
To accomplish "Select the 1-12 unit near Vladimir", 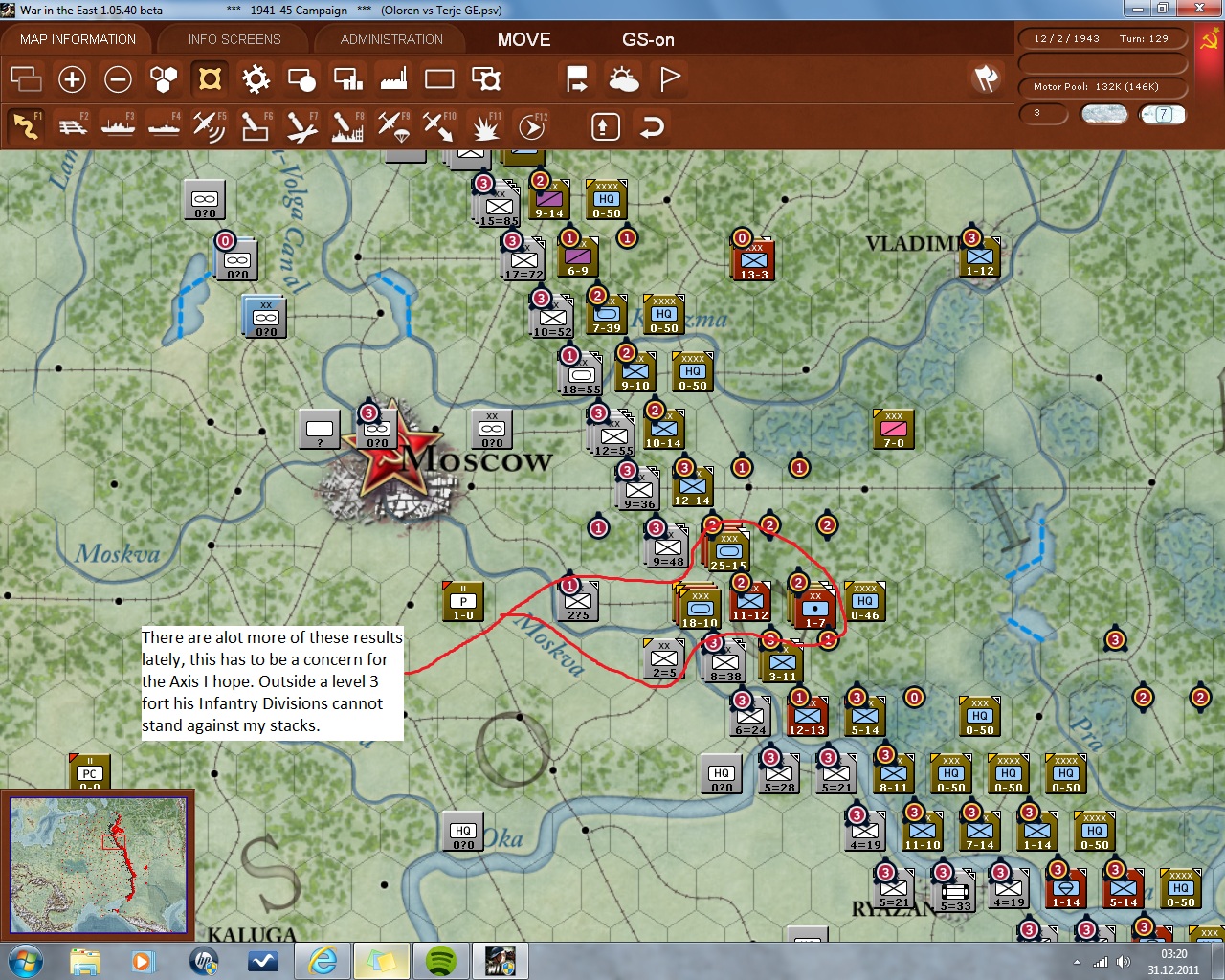I will [979, 256].
